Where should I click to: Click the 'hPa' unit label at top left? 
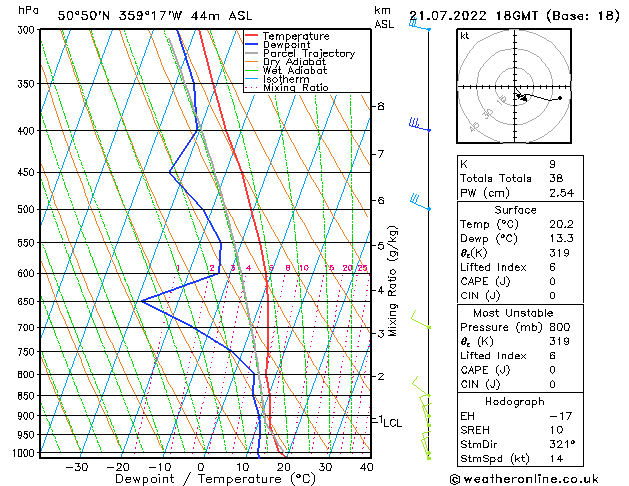(x=28, y=10)
